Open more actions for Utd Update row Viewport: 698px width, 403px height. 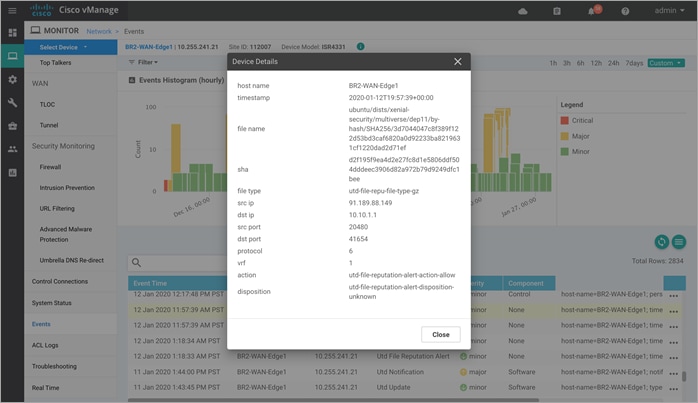click(674, 389)
